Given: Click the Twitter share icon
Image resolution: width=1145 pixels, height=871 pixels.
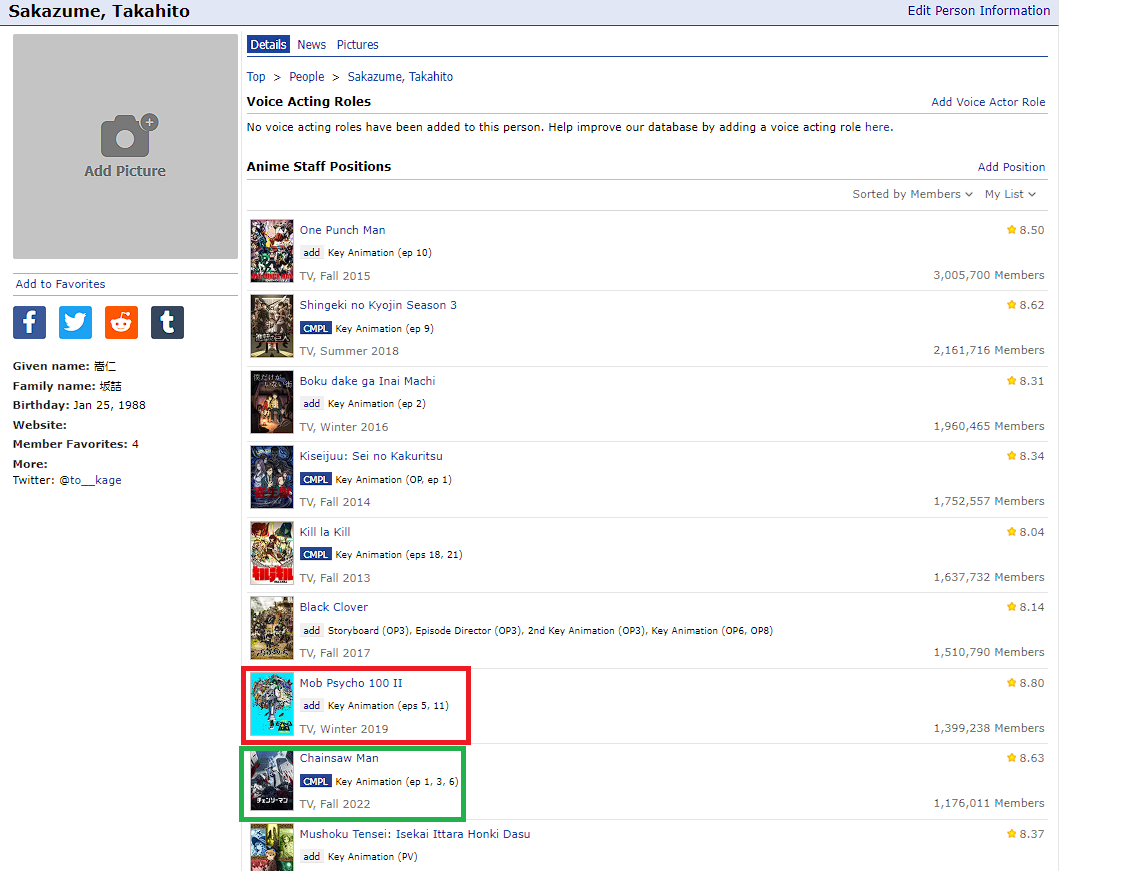Looking at the screenshot, I should (x=75, y=323).
